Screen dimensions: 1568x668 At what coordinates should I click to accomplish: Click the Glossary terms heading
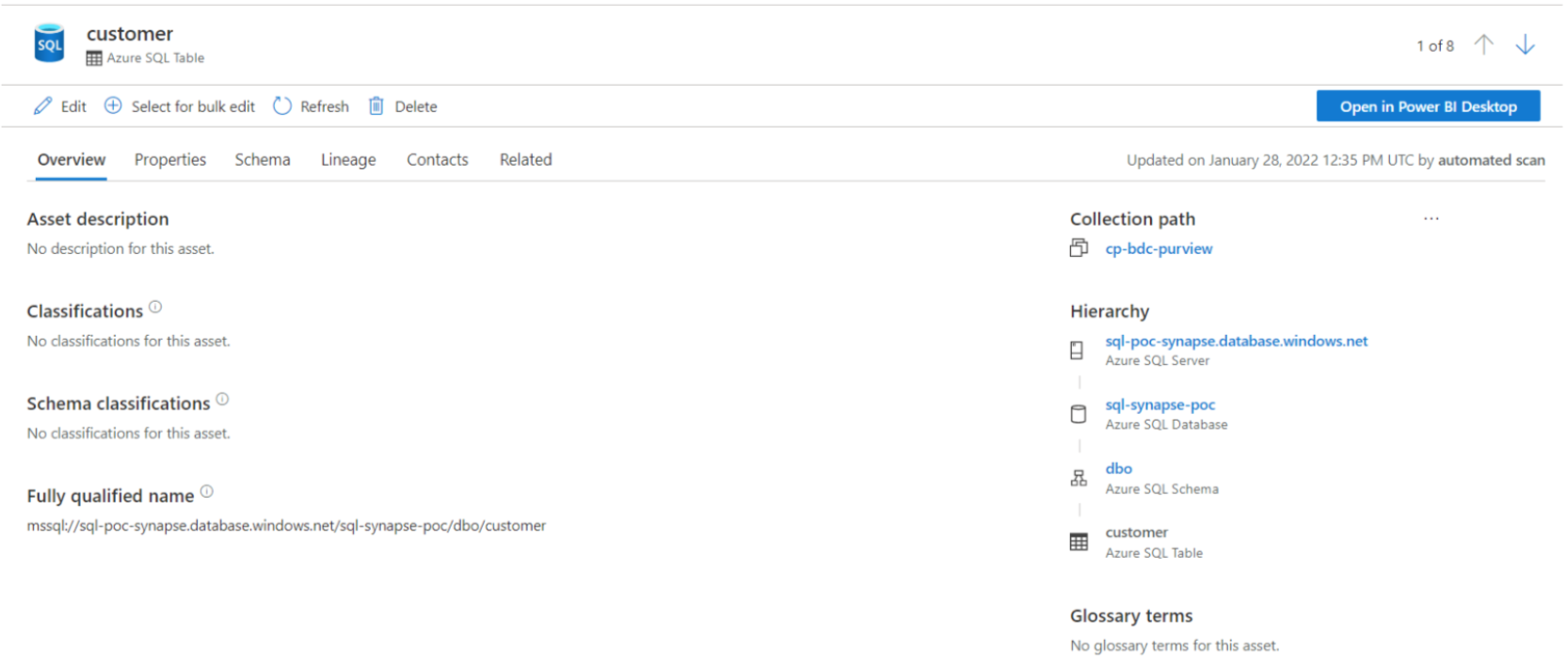[1131, 616]
